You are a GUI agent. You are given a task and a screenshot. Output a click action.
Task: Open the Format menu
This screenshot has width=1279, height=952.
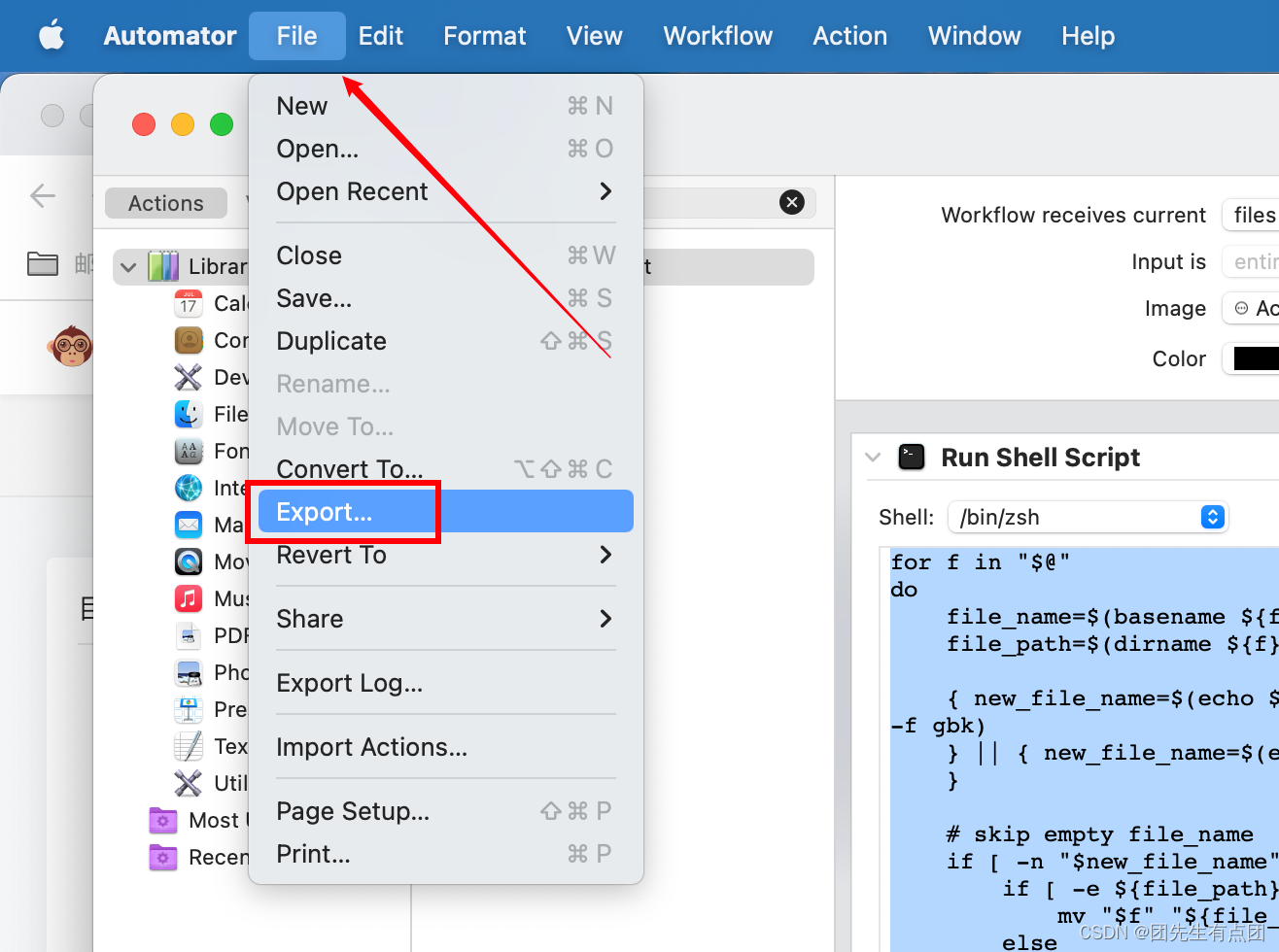[484, 36]
